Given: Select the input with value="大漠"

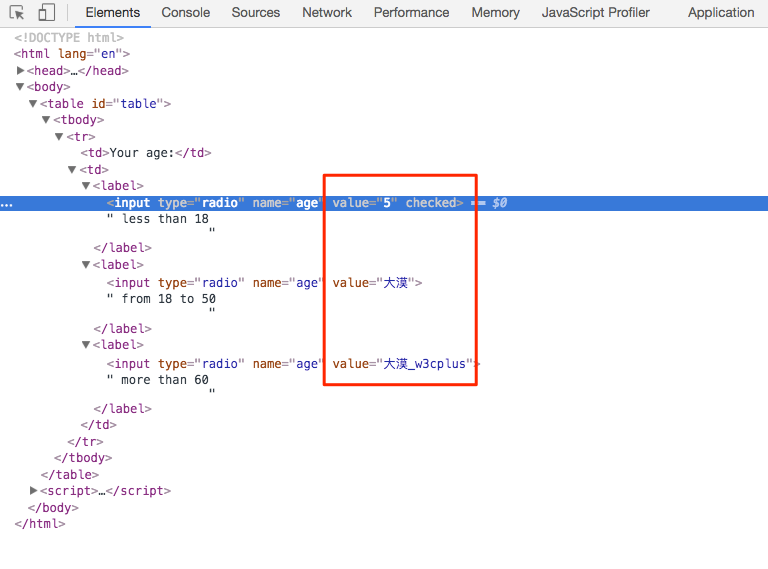Looking at the screenshot, I should (x=264, y=283).
